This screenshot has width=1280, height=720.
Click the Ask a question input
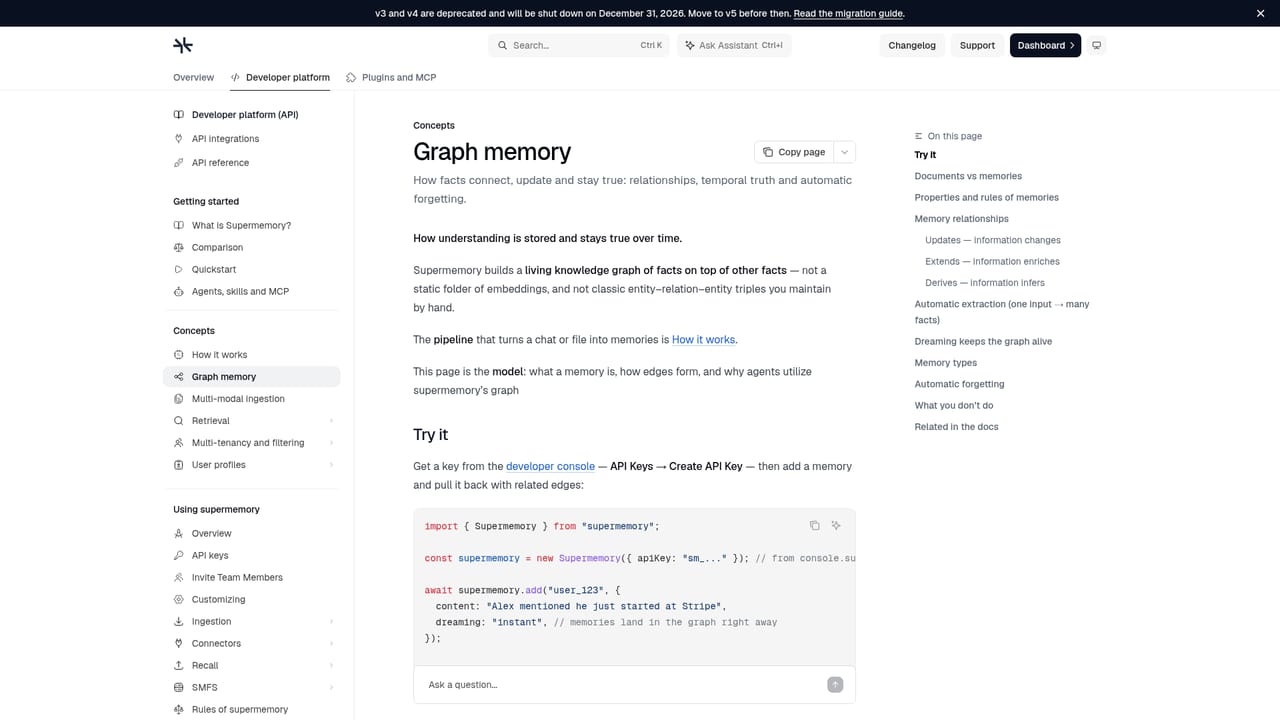624,685
